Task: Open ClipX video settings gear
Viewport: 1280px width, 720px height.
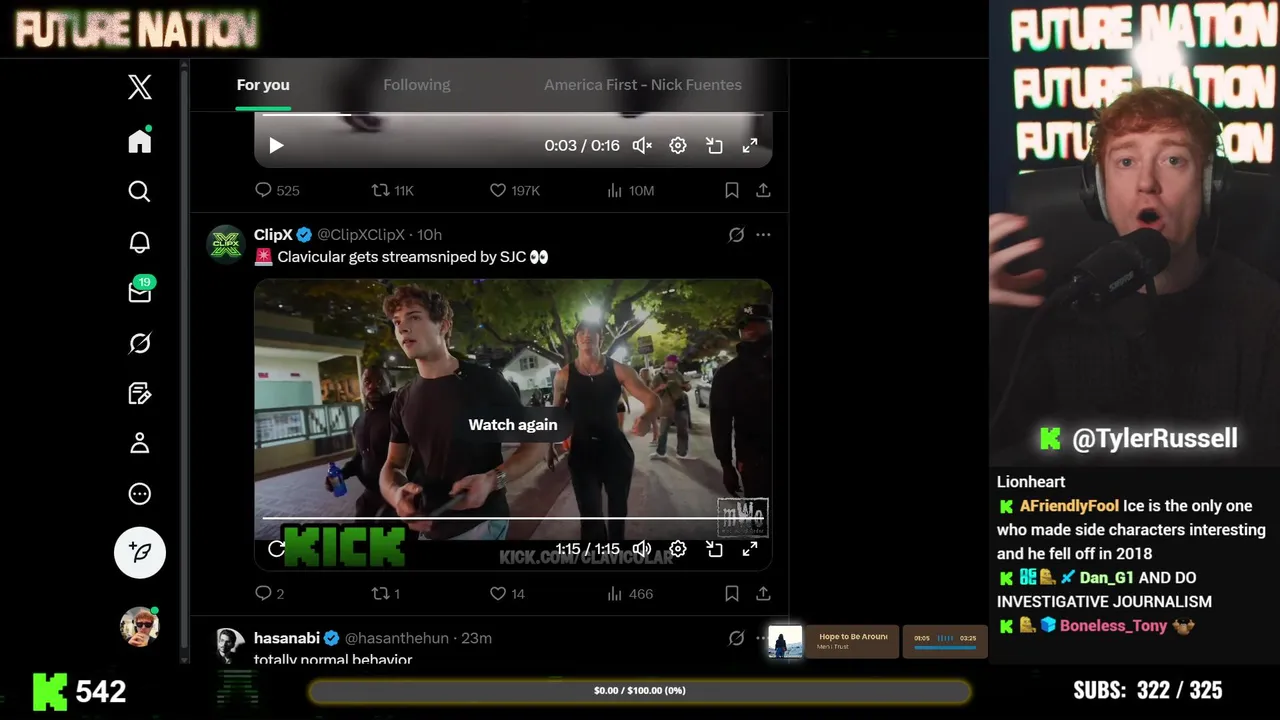Action: 678,549
